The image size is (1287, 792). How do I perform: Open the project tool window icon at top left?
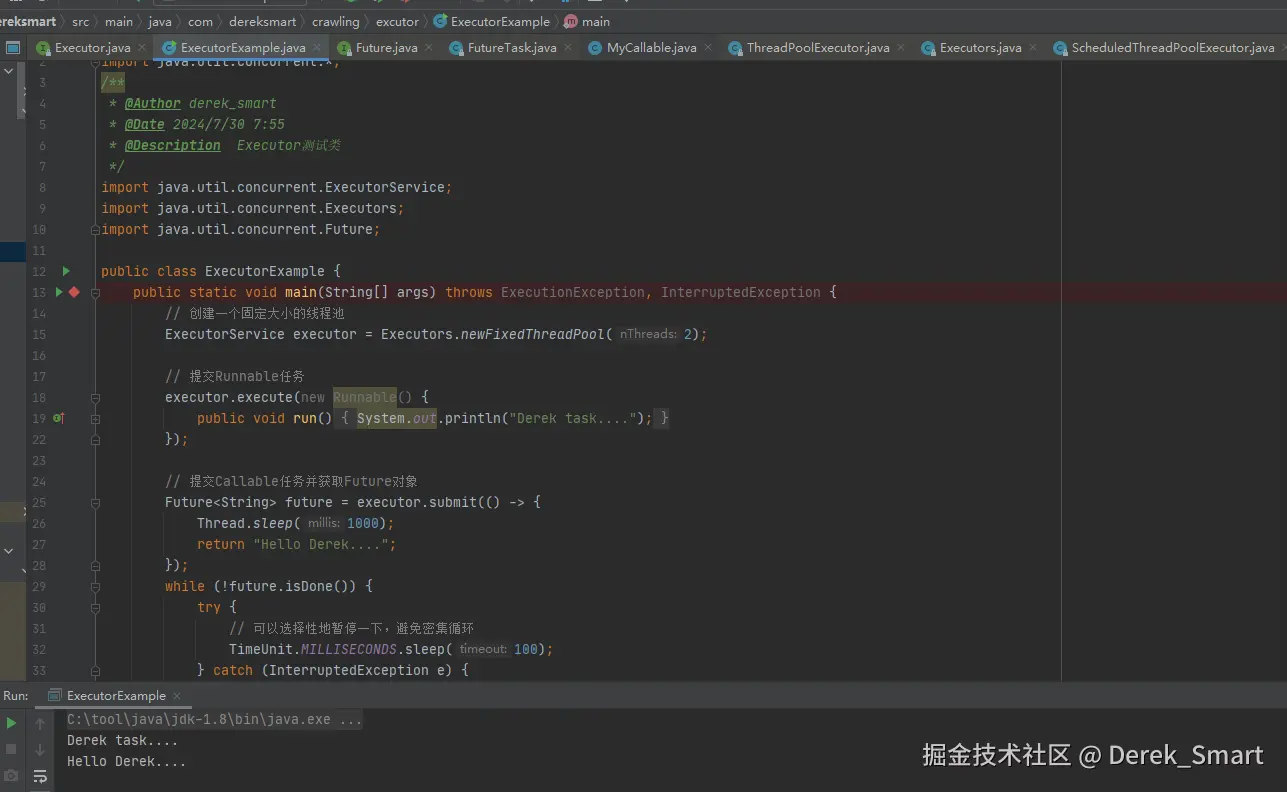click(13, 47)
